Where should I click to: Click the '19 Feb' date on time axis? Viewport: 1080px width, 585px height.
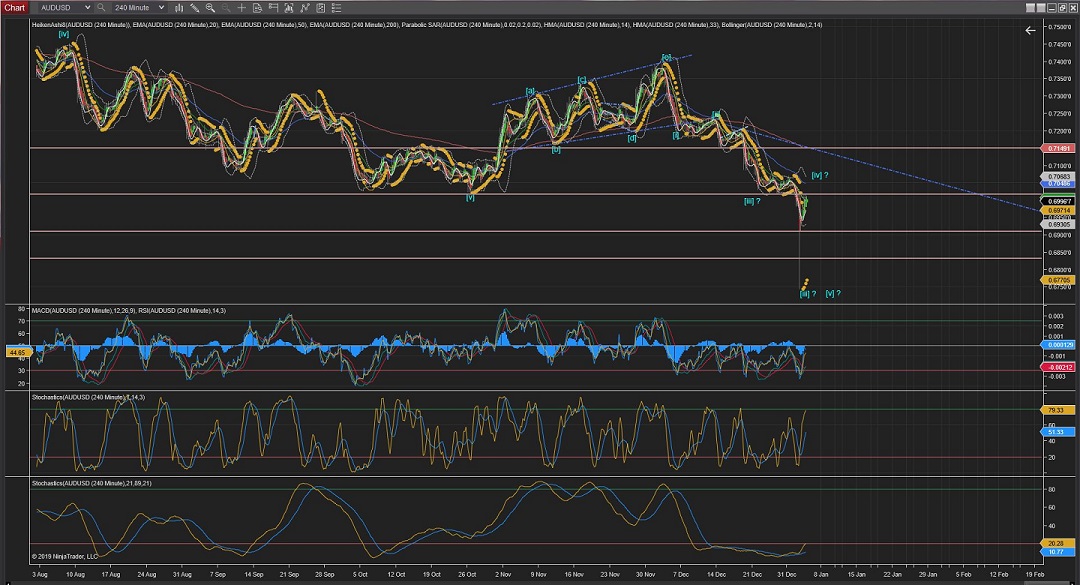point(1034,575)
